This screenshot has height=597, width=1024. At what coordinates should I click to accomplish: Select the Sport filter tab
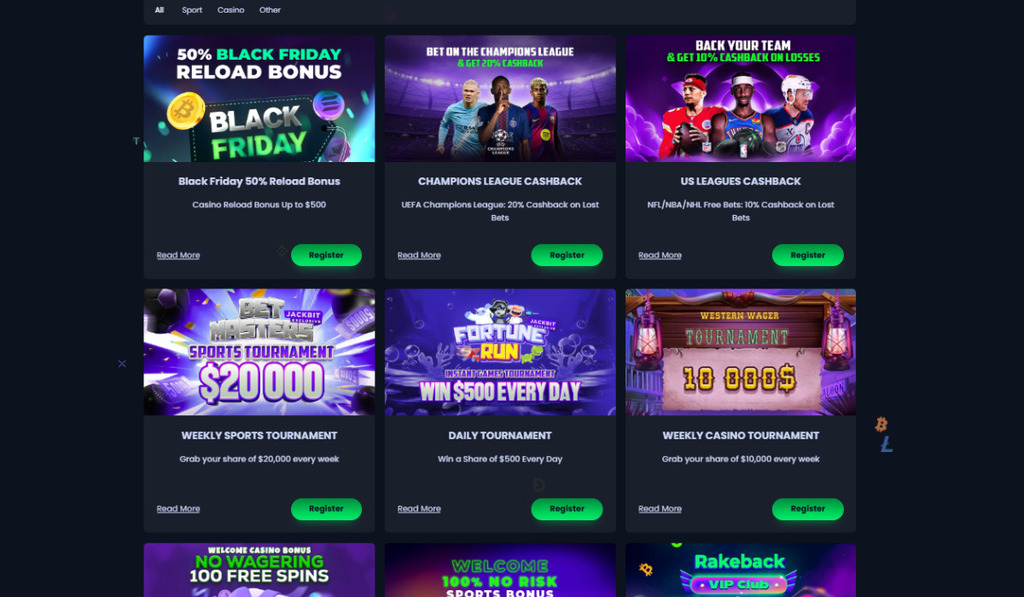point(191,10)
